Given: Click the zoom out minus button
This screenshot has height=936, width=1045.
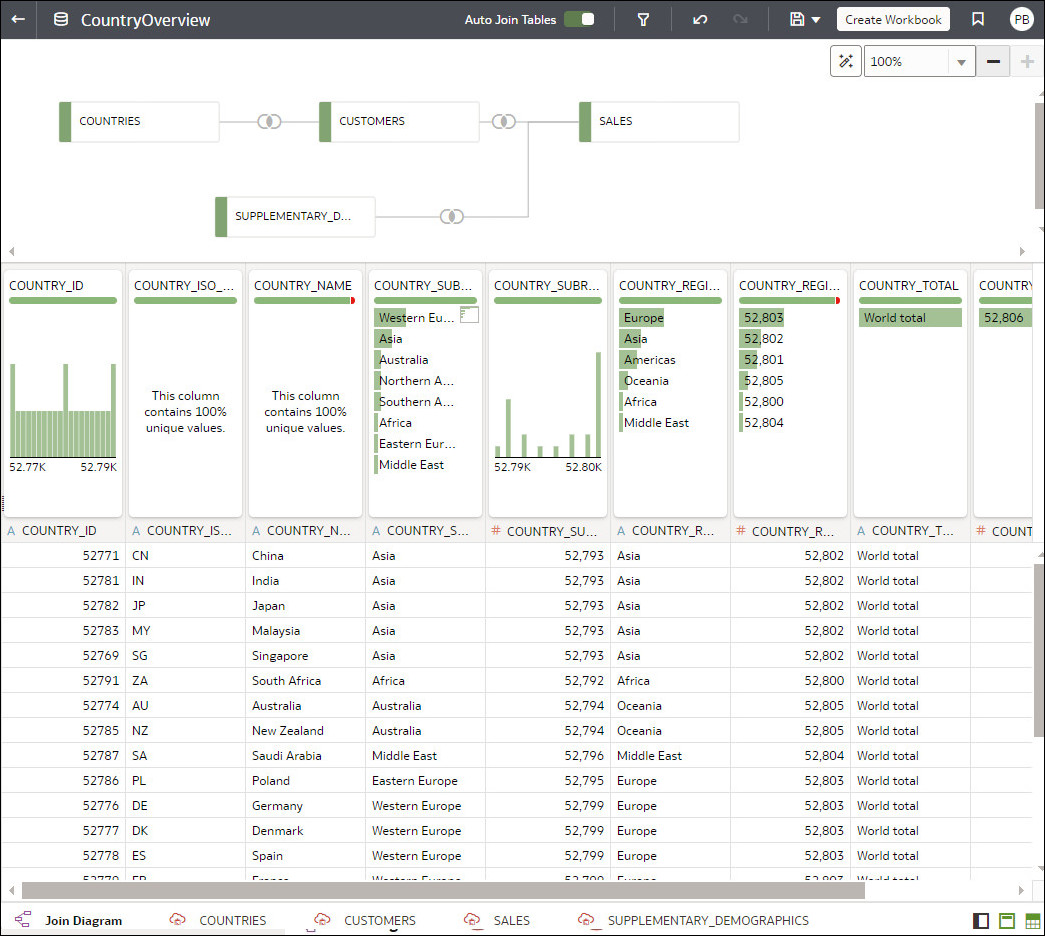Looking at the screenshot, I should [993, 61].
